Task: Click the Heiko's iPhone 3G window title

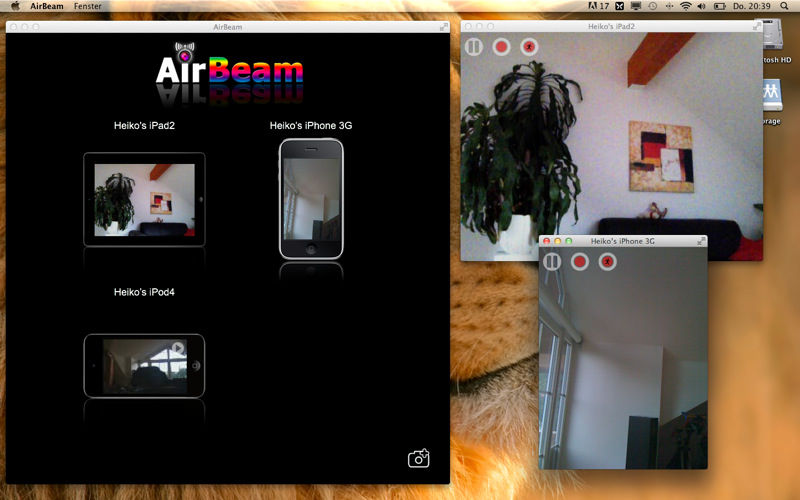Action: (622, 241)
